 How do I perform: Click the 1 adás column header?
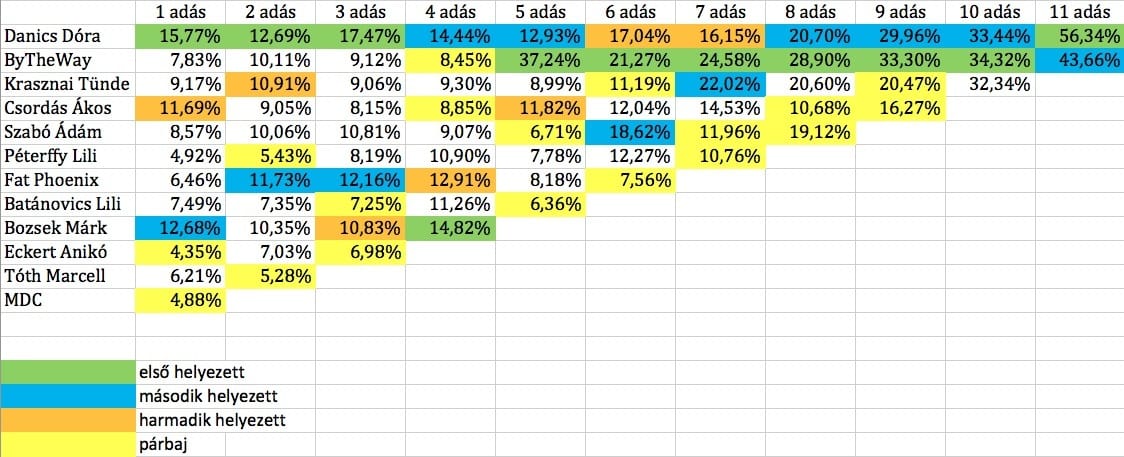180,12
